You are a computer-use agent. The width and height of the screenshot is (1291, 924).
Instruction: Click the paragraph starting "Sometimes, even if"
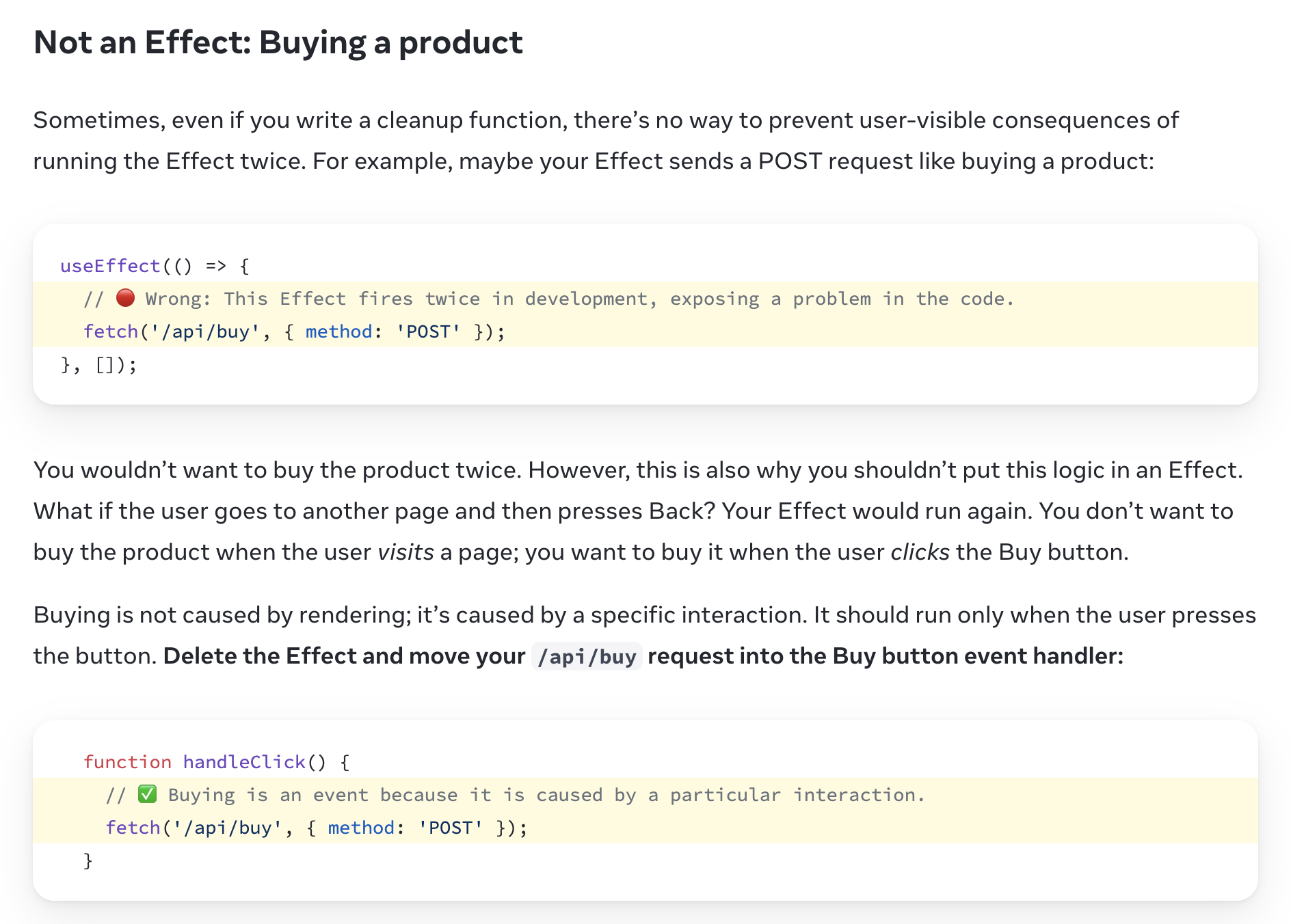[x=605, y=141]
